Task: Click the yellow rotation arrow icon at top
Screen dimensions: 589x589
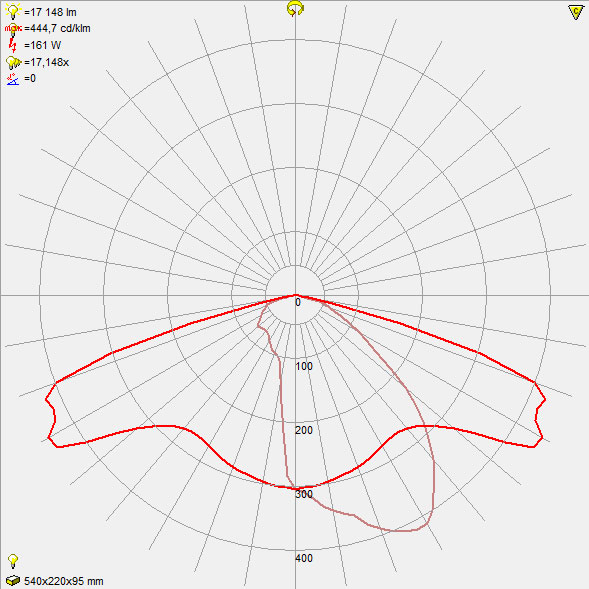Action: [x=295, y=9]
